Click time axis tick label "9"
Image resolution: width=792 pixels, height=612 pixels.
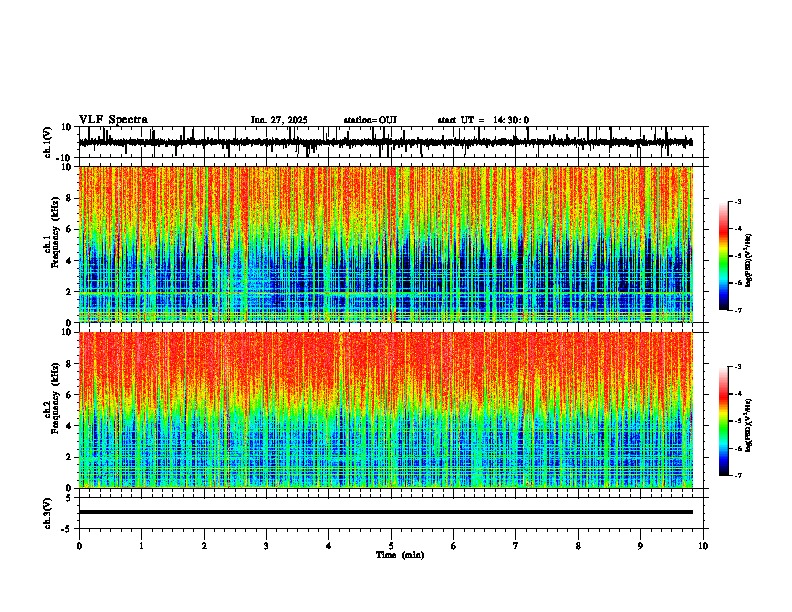coord(640,546)
